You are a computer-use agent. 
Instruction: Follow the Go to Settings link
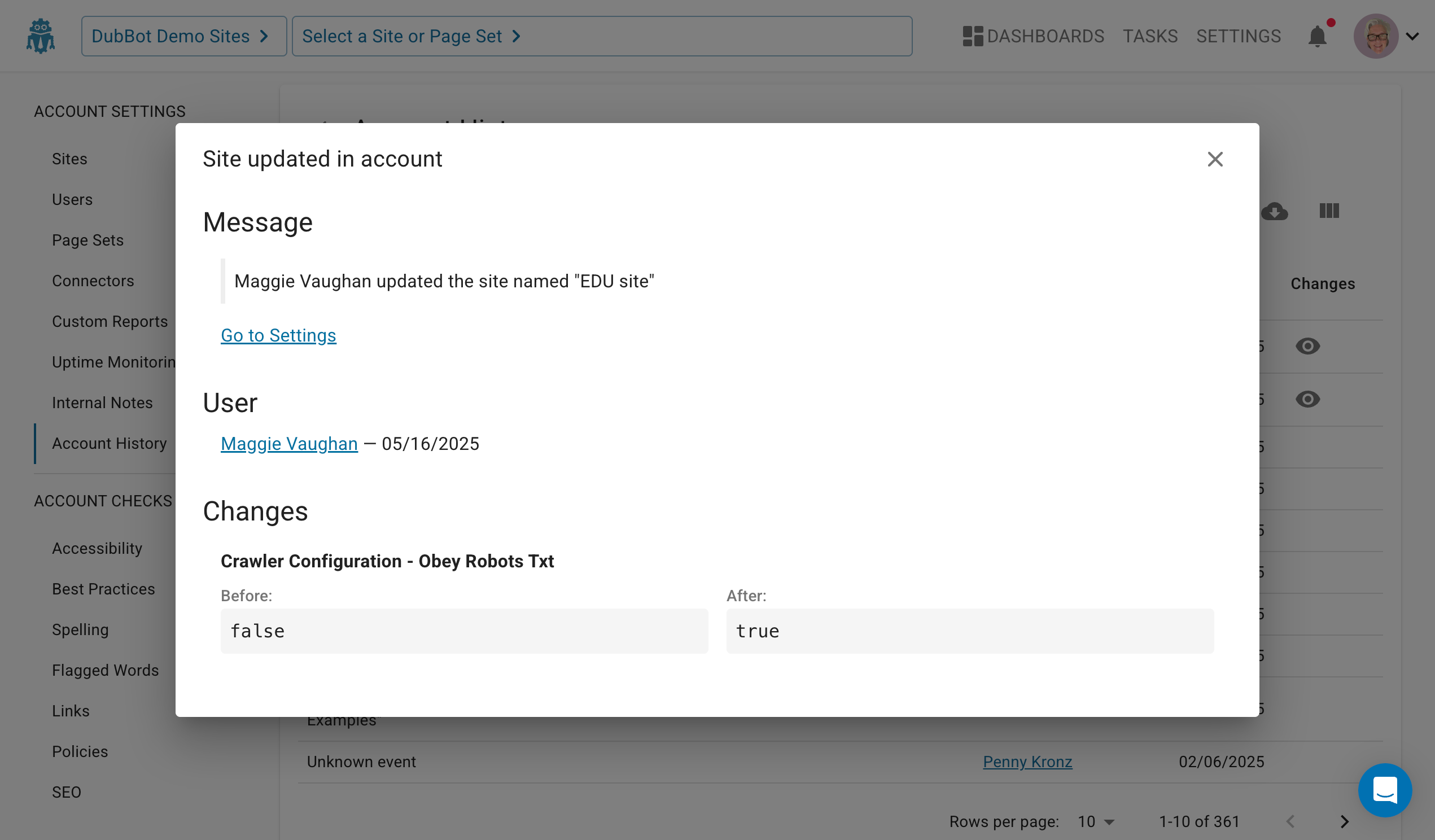278,335
